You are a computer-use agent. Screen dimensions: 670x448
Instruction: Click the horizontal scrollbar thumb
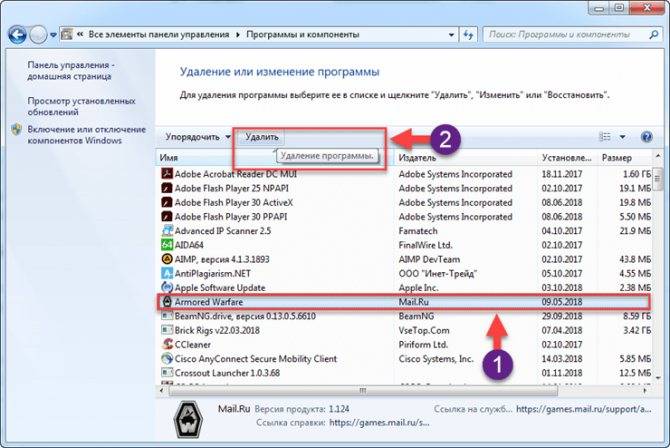pos(363,390)
